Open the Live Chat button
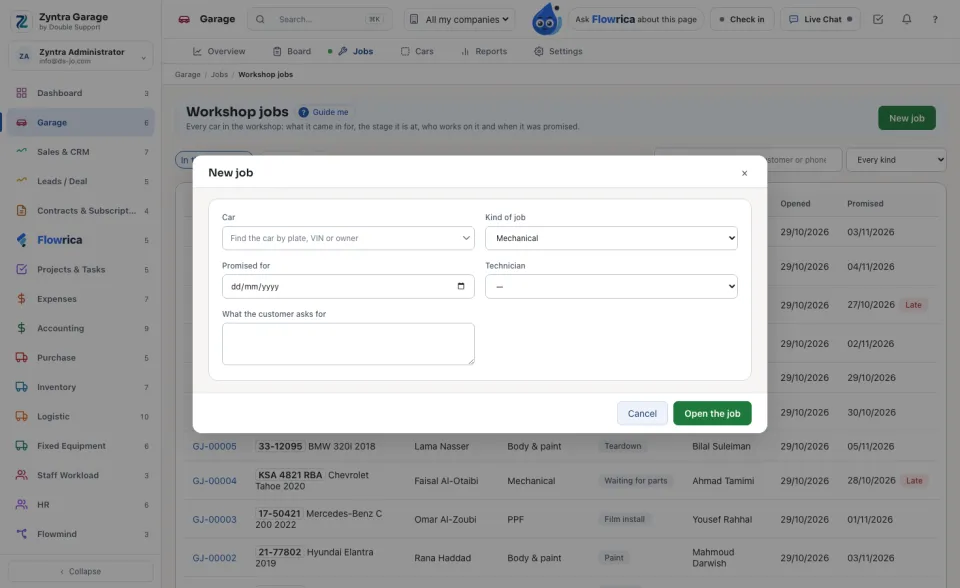This screenshot has height=588, width=960. click(820, 19)
